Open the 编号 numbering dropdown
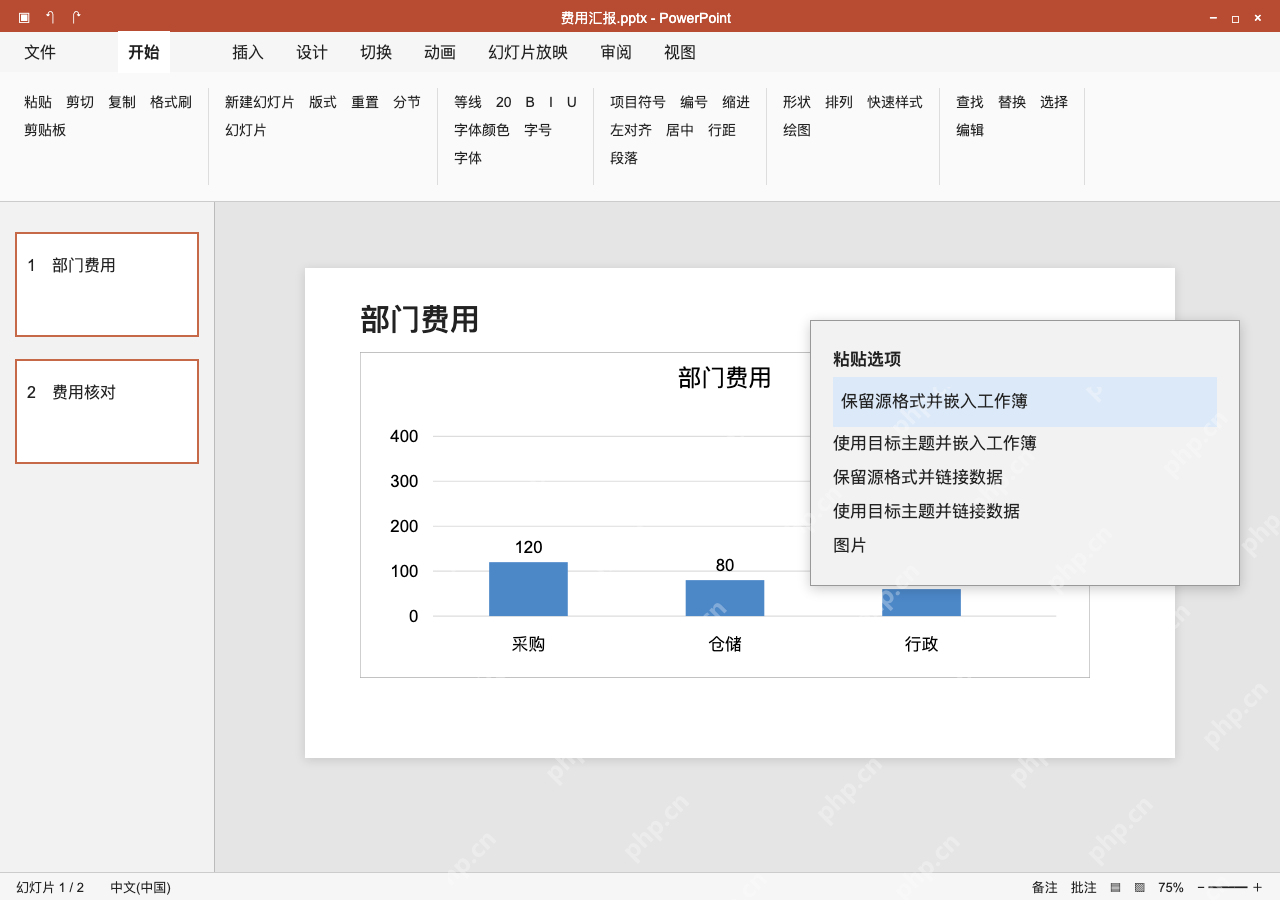Screen dimensions: 1280x900 click(x=694, y=102)
